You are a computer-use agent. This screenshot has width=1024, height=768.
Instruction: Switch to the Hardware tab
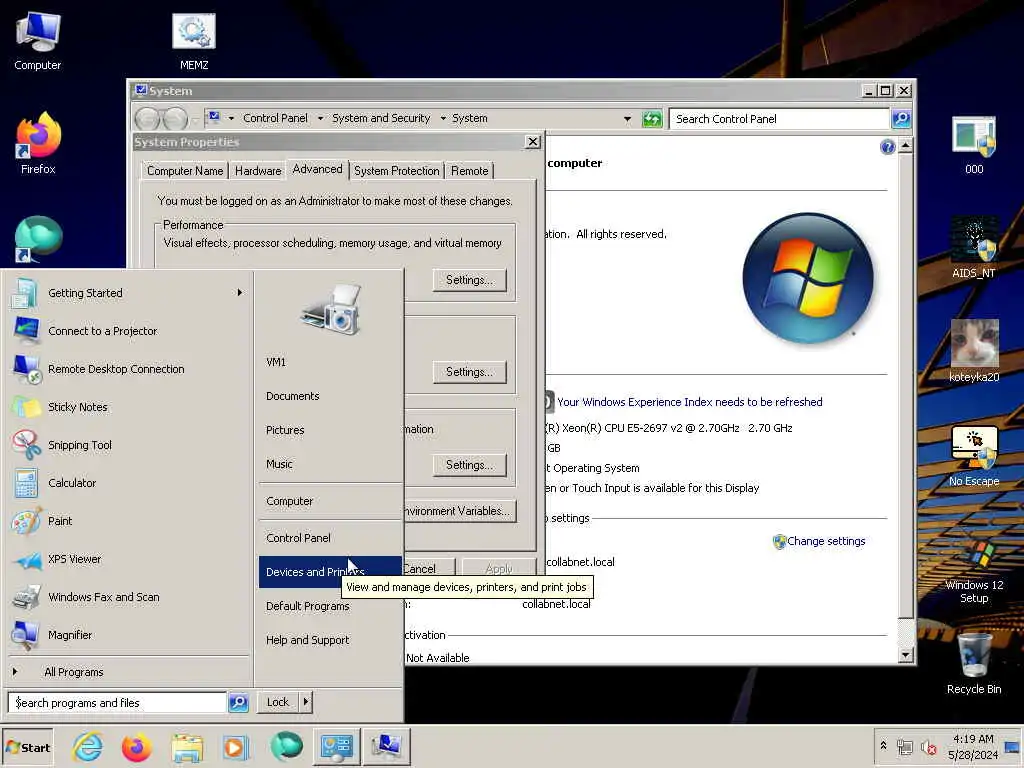pos(258,170)
